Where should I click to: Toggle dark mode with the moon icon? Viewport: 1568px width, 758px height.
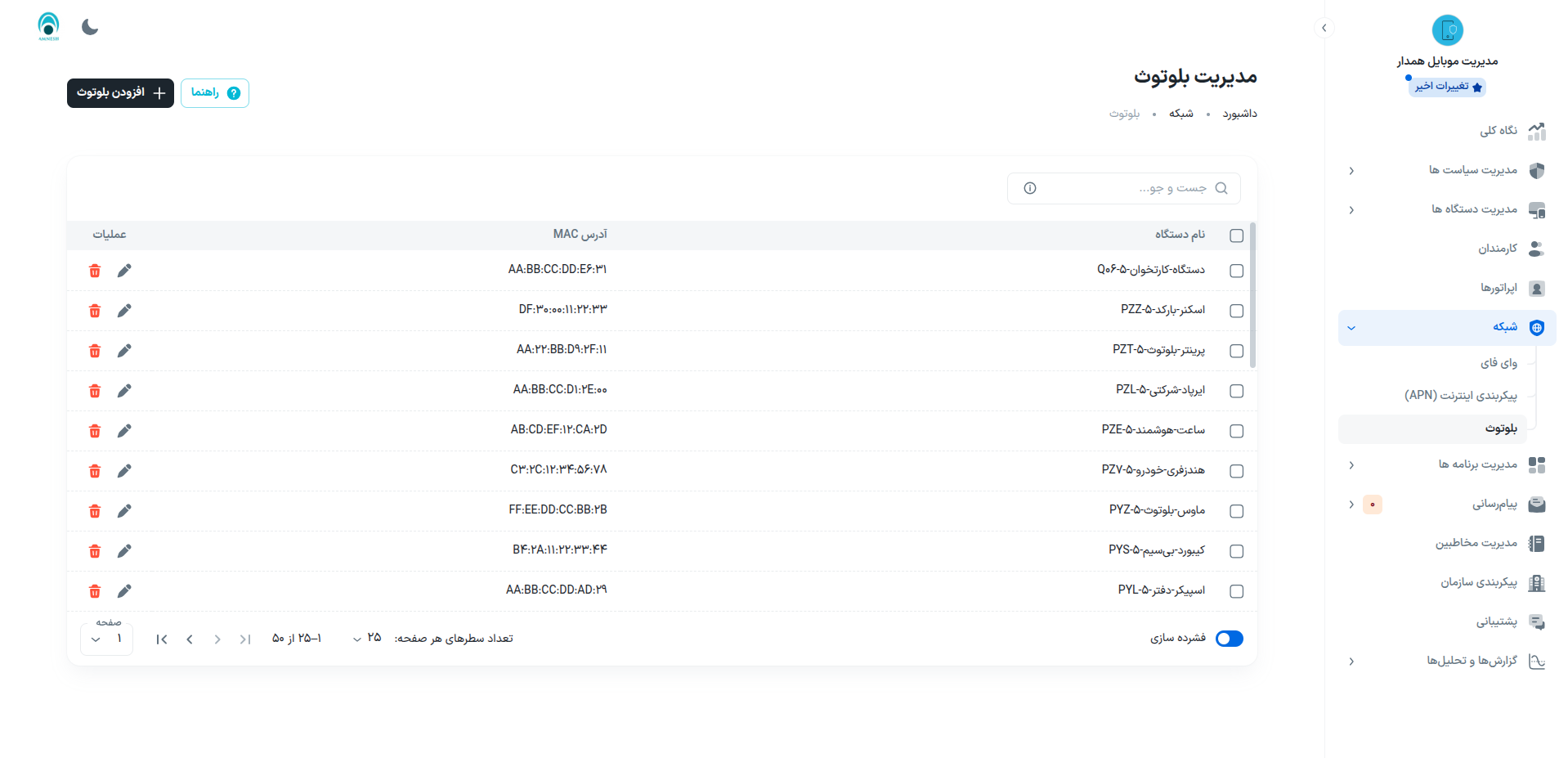[x=90, y=27]
